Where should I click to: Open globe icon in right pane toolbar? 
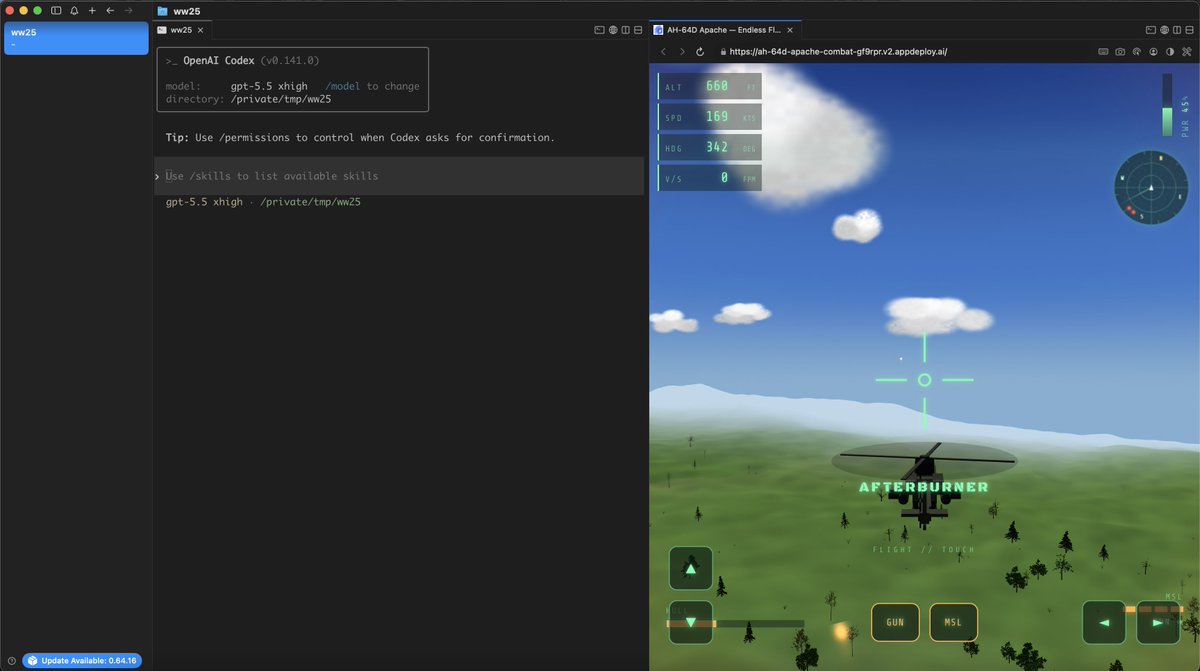coord(1164,30)
